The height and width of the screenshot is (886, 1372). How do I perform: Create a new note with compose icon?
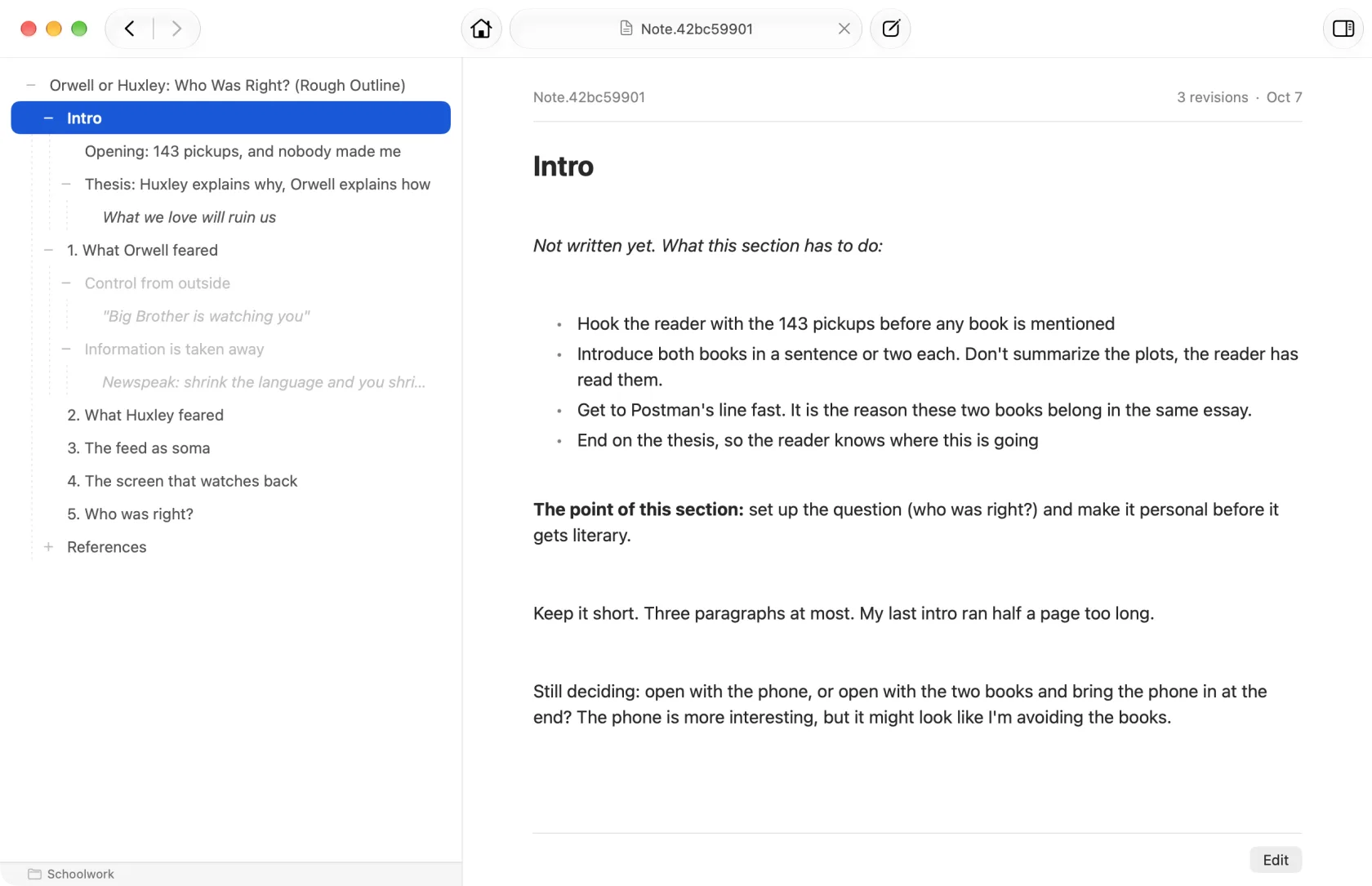[x=890, y=29]
